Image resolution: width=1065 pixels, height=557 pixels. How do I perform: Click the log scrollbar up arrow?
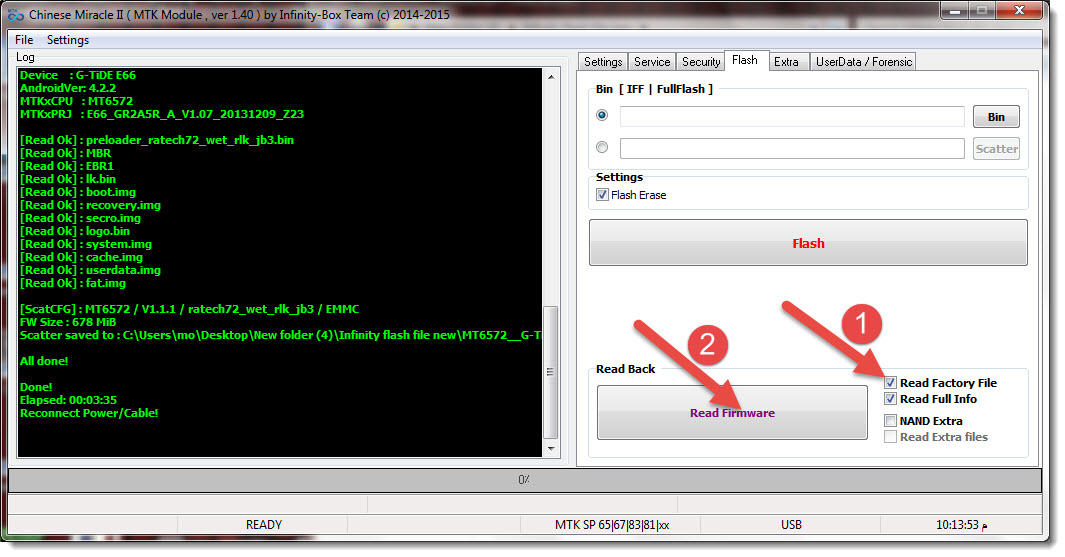551,77
